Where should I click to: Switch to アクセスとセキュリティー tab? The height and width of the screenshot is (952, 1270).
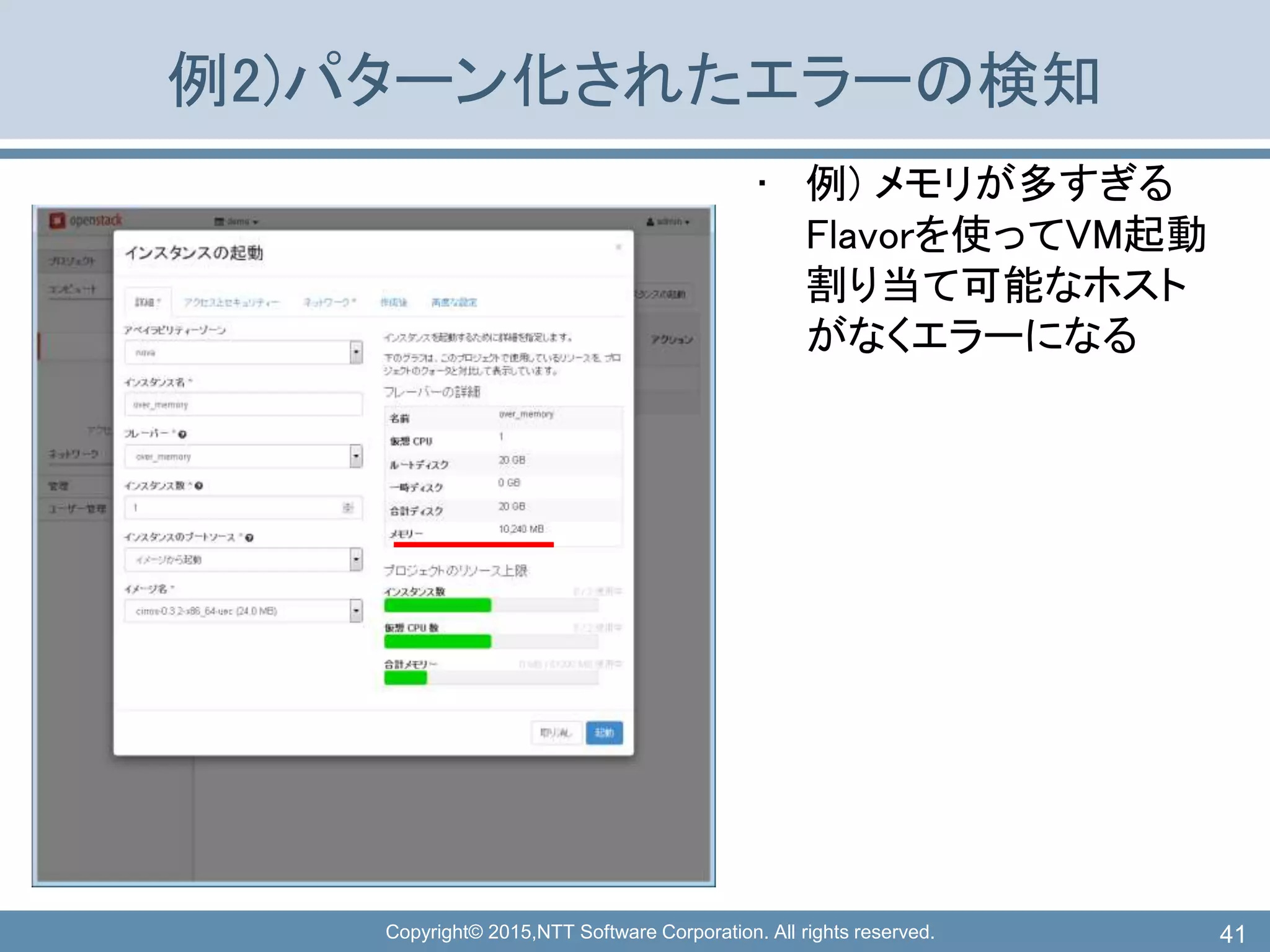point(231,302)
